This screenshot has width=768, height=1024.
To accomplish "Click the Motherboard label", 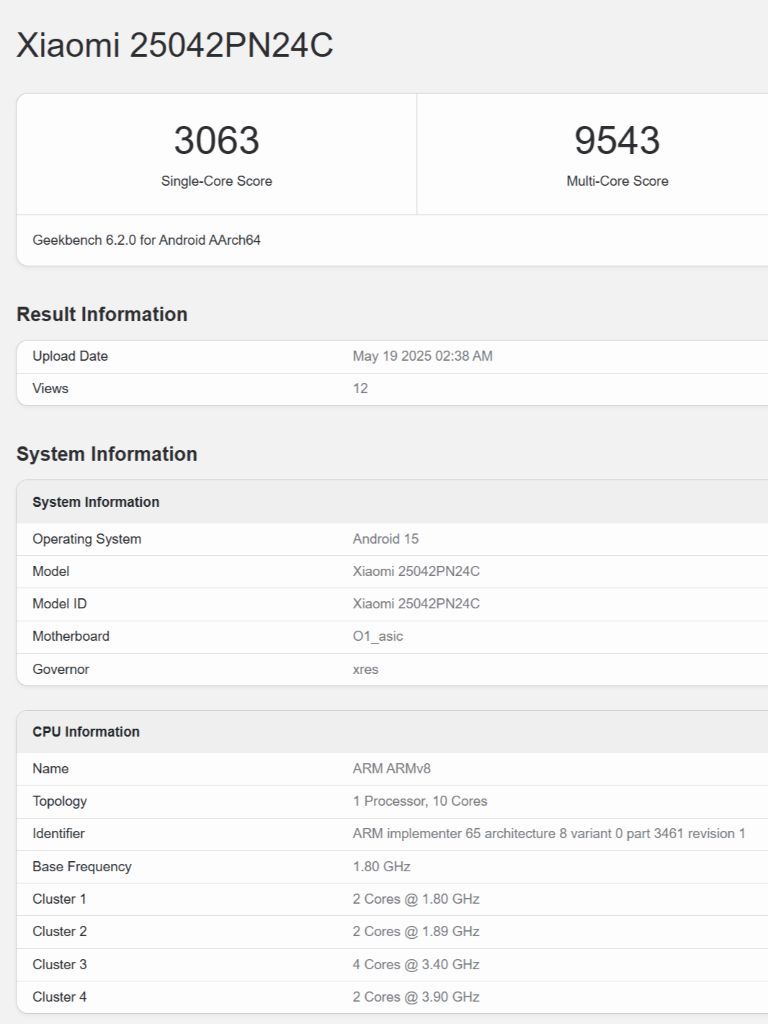I will coord(71,636).
